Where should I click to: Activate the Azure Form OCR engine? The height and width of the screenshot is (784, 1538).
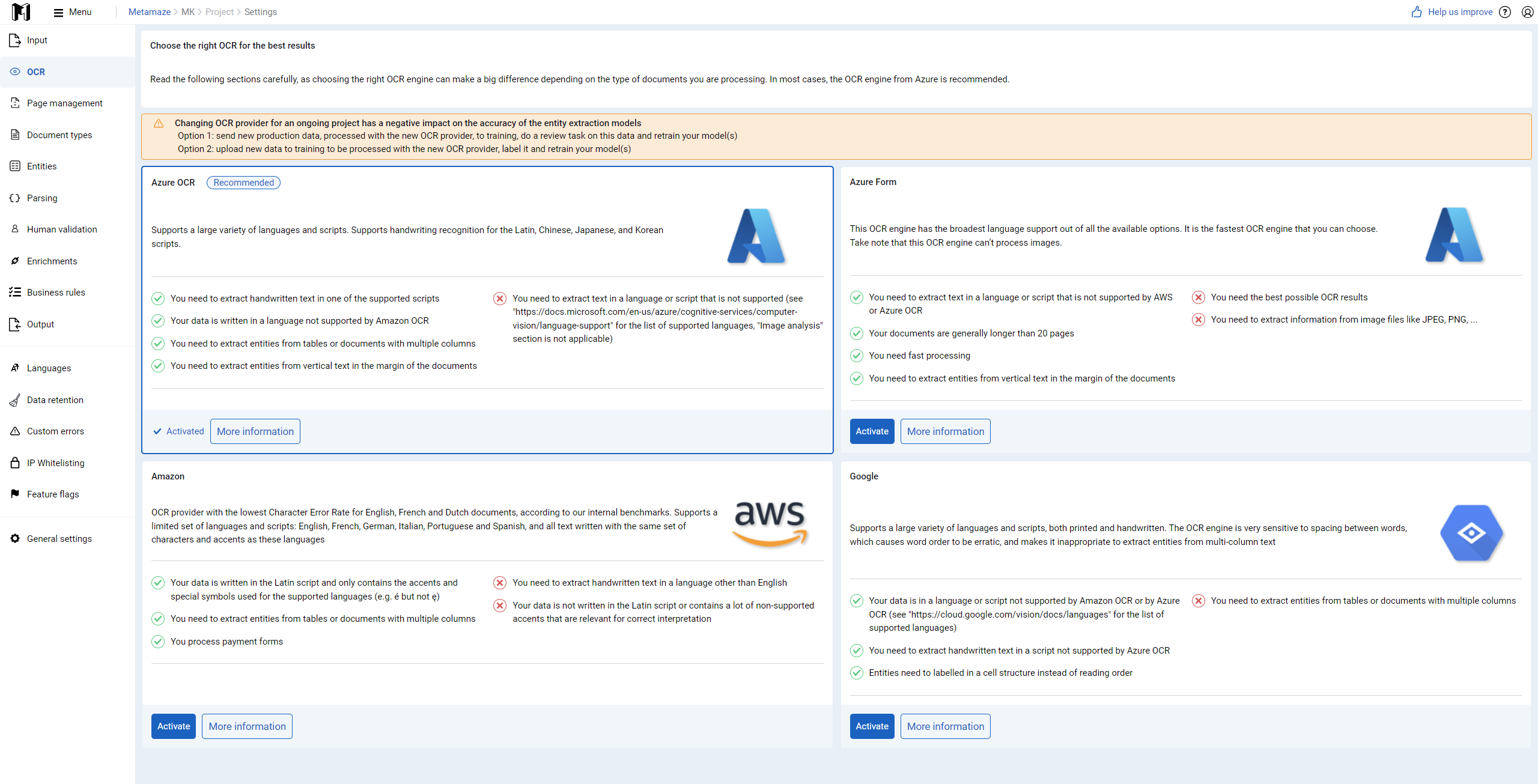click(x=872, y=431)
